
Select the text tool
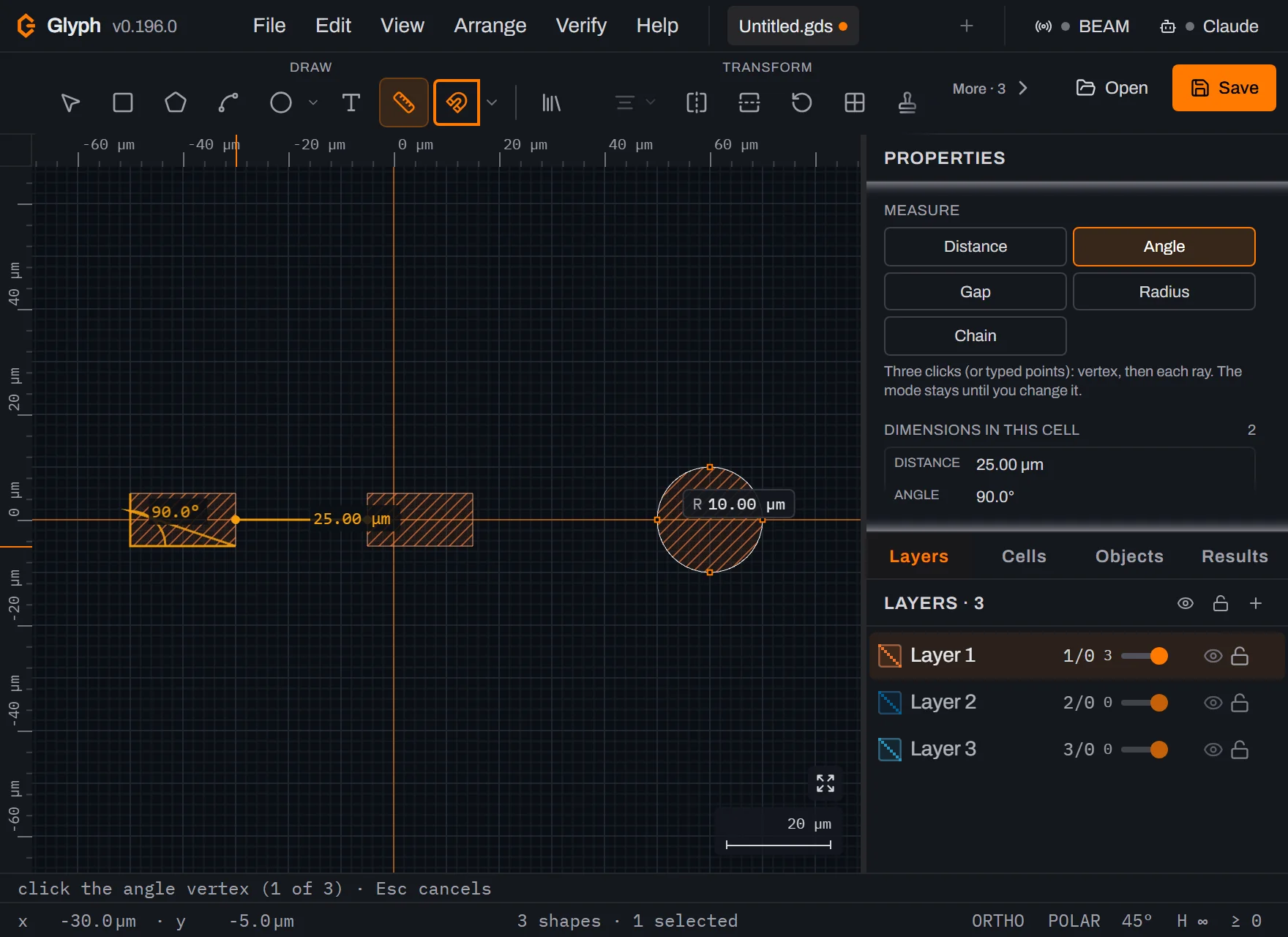pos(351,102)
